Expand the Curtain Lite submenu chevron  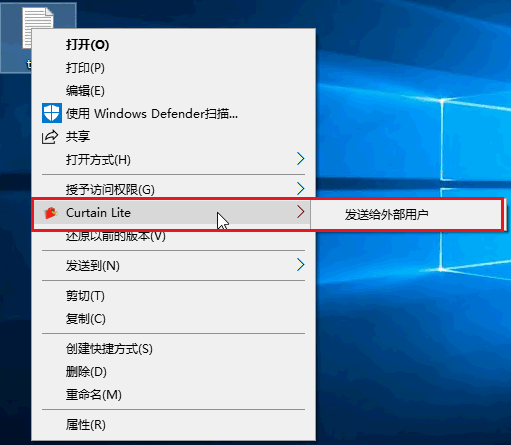pyautogui.click(x=301, y=211)
